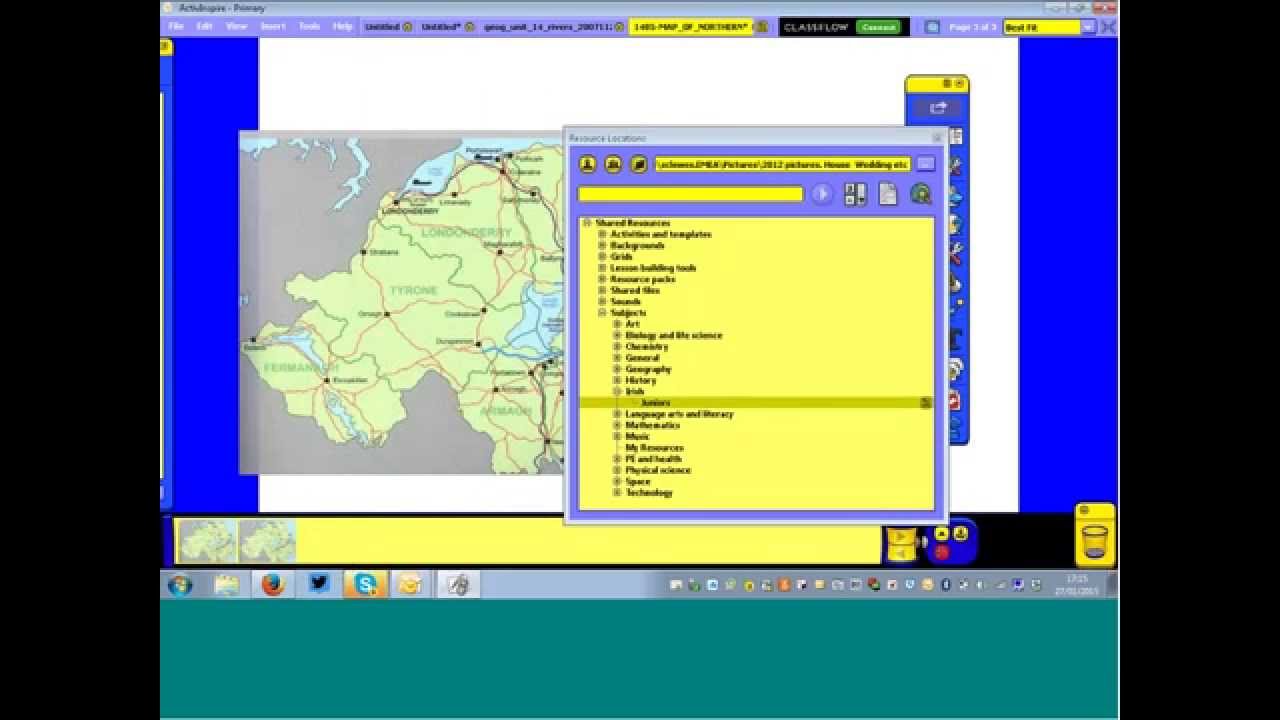Select the Art folder in tree
The image size is (1280, 720).
click(632, 324)
